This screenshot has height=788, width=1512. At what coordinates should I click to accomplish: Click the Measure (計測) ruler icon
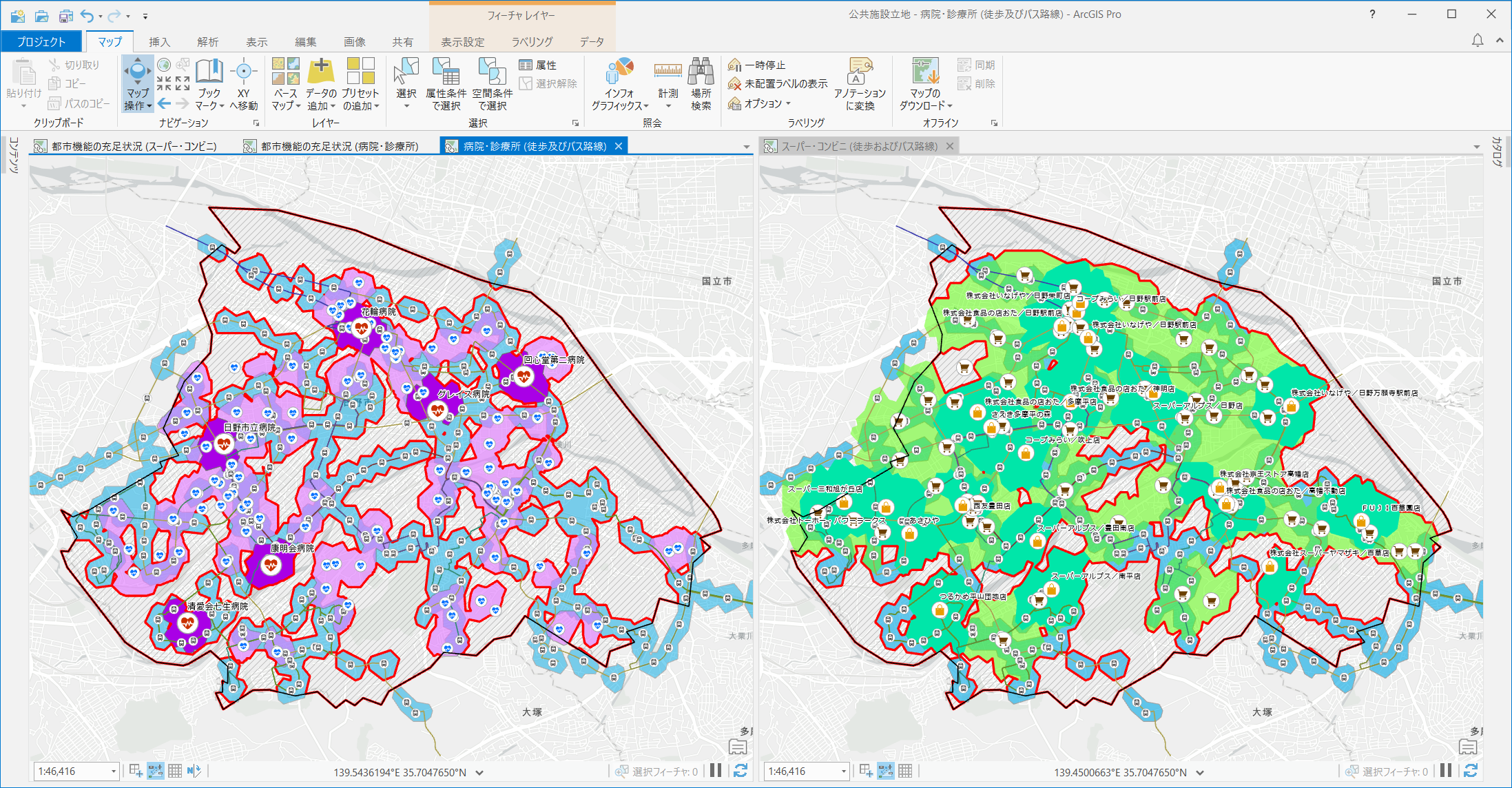[x=667, y=72]
